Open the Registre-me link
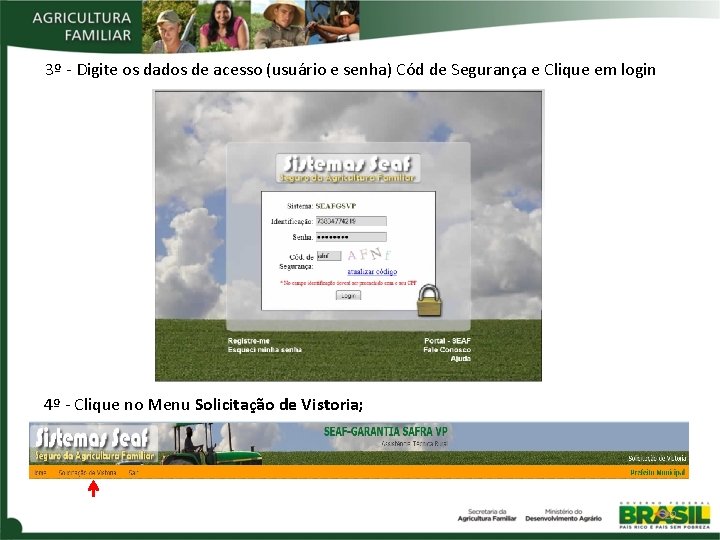Screen dimensions: 720x540 click(248, 341)
